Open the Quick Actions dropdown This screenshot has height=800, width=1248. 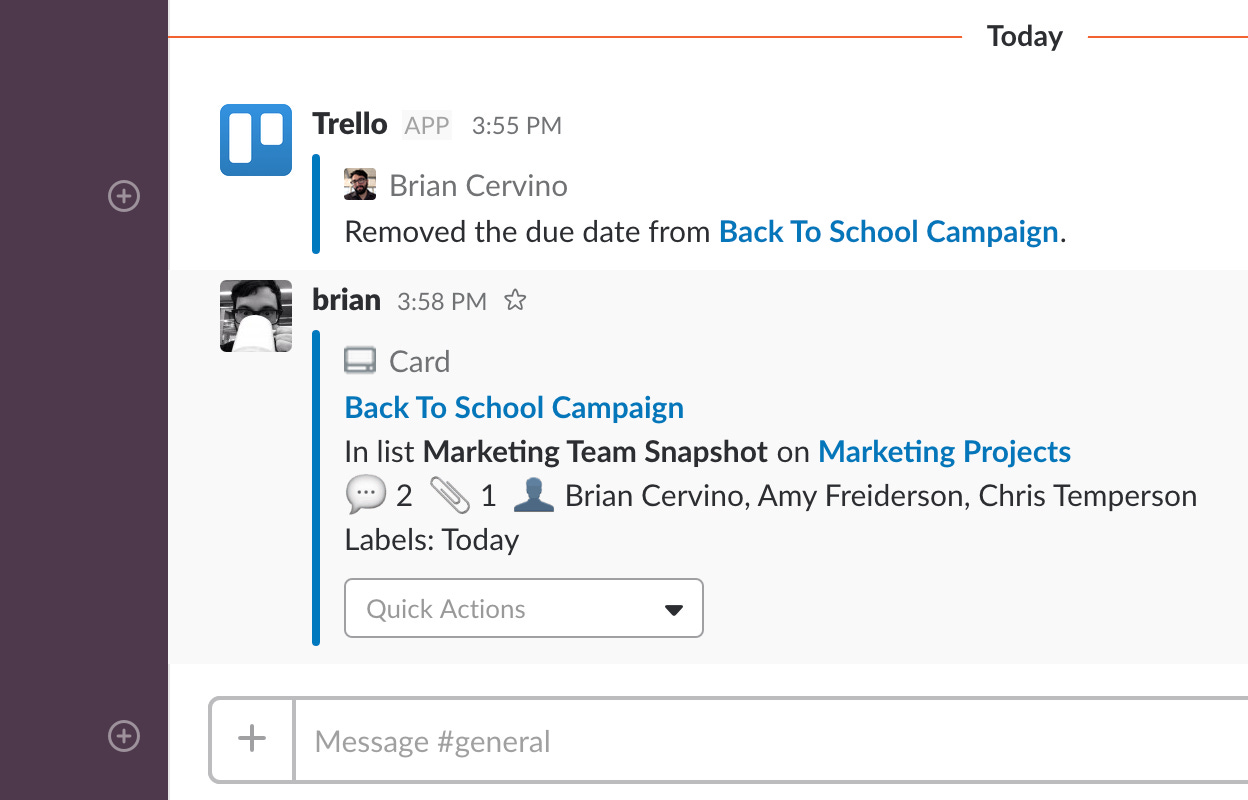524,608
